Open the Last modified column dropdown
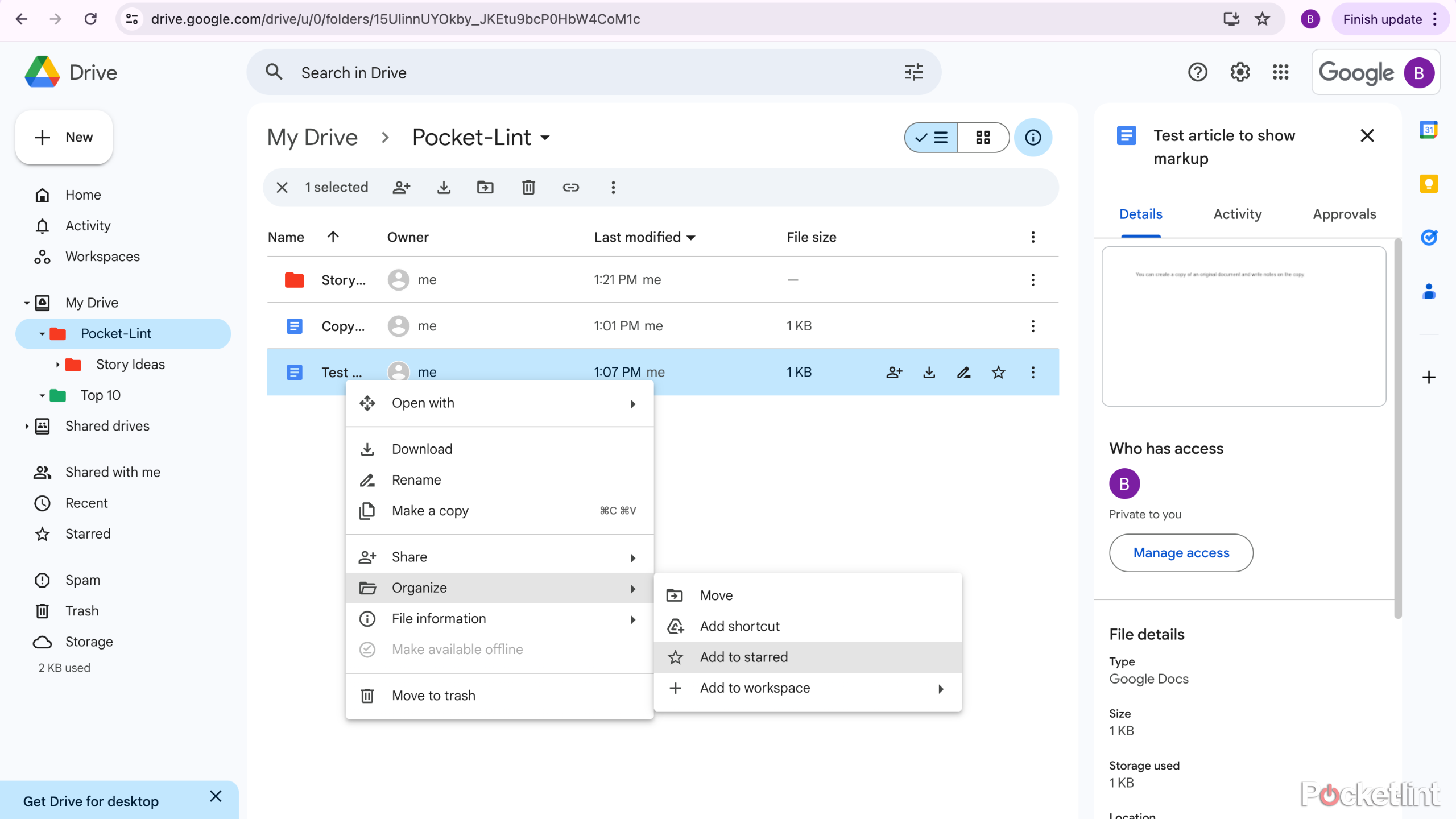1456x819 pixels. pyautogui.click(x=691, y=237)
